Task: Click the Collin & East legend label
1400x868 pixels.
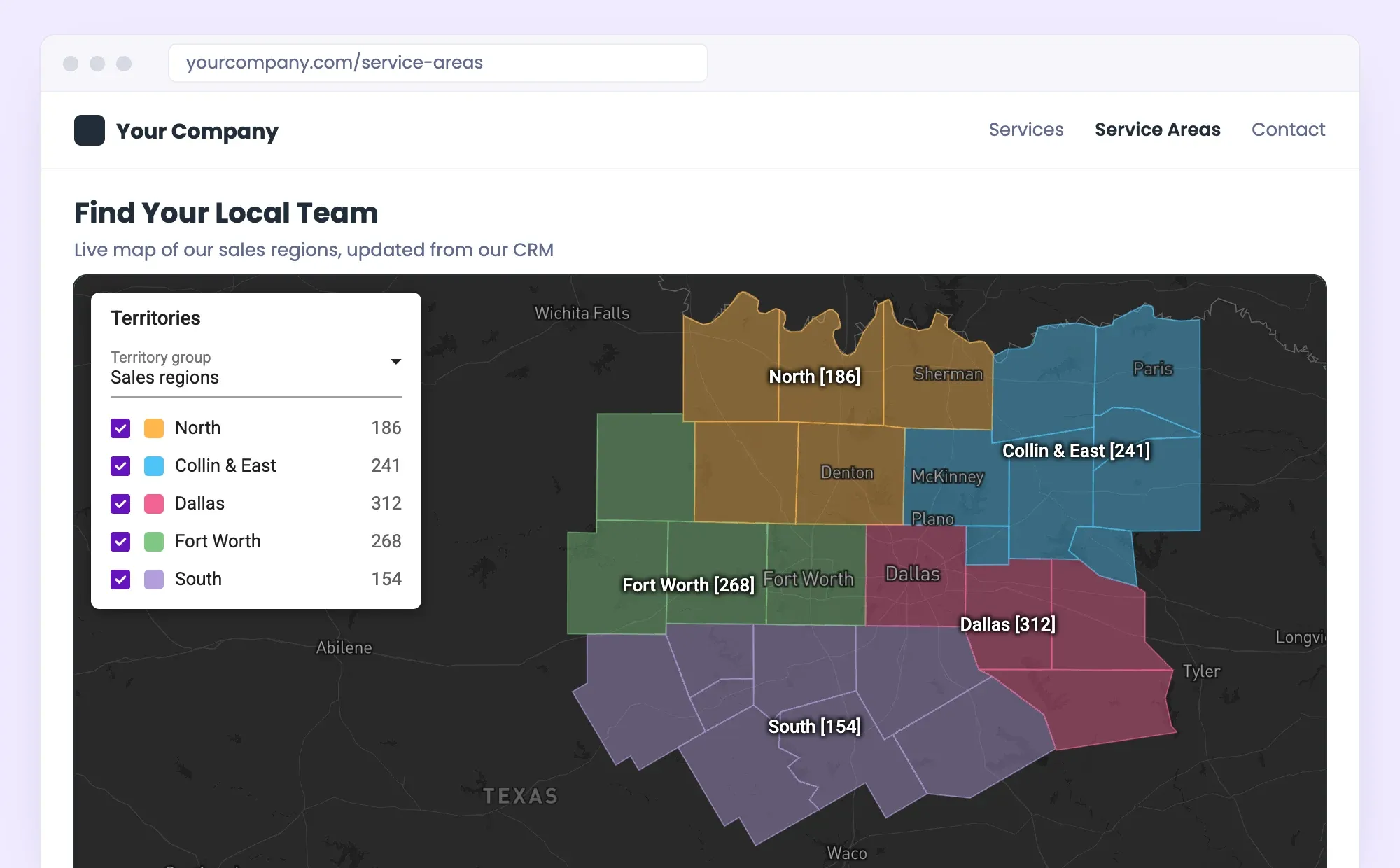Action: click(x=225, y=465)
